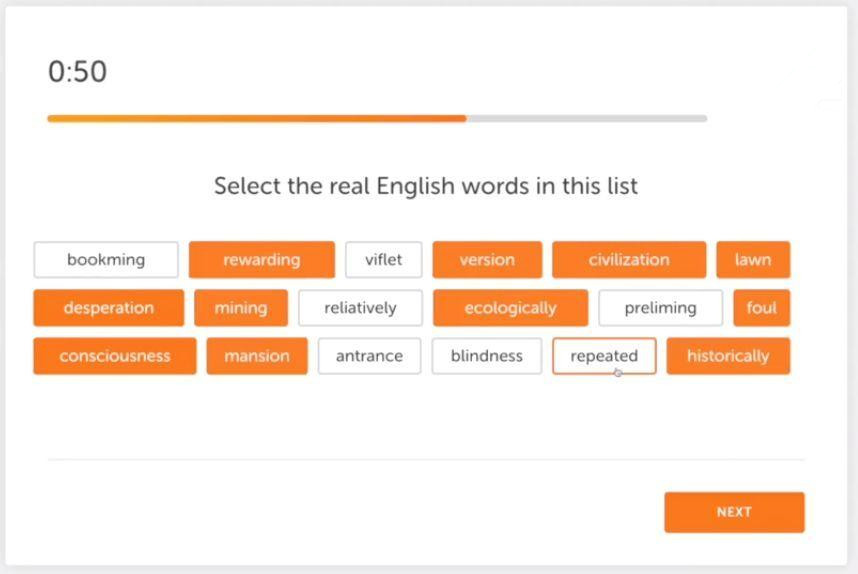
Task: Deselect the word 'historically'
Action: (x=728, y=356)
